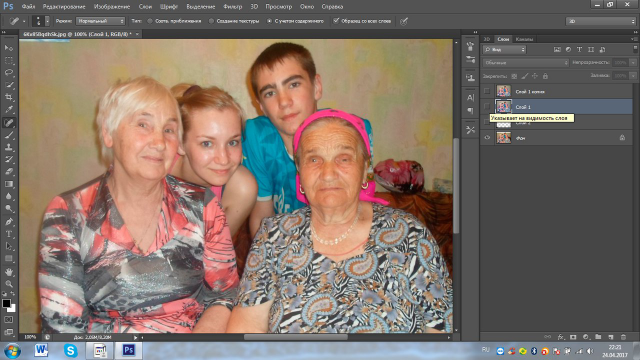Select the Crop tool
Image resolution: width=640 pixels, height=360 pixels.
point(9,97)
